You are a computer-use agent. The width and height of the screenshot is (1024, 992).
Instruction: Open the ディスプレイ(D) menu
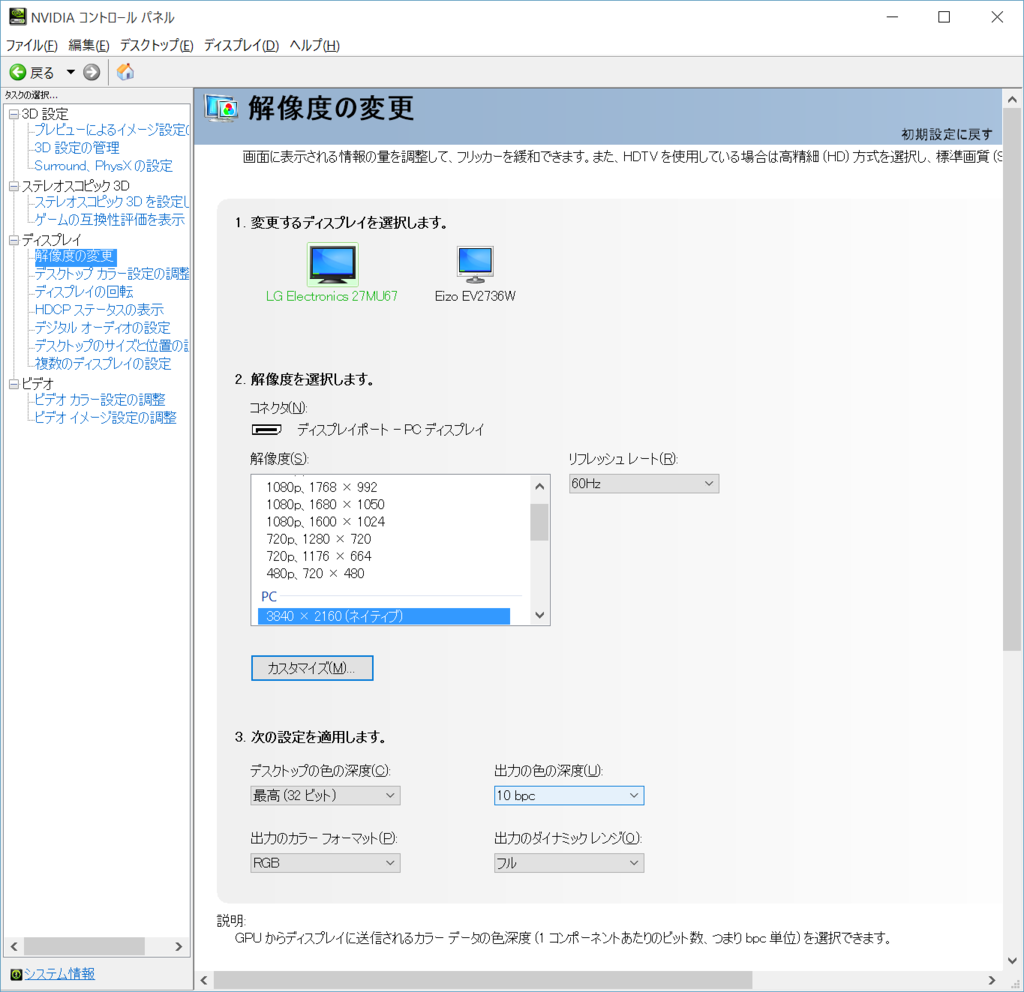[x=241, y=45]
